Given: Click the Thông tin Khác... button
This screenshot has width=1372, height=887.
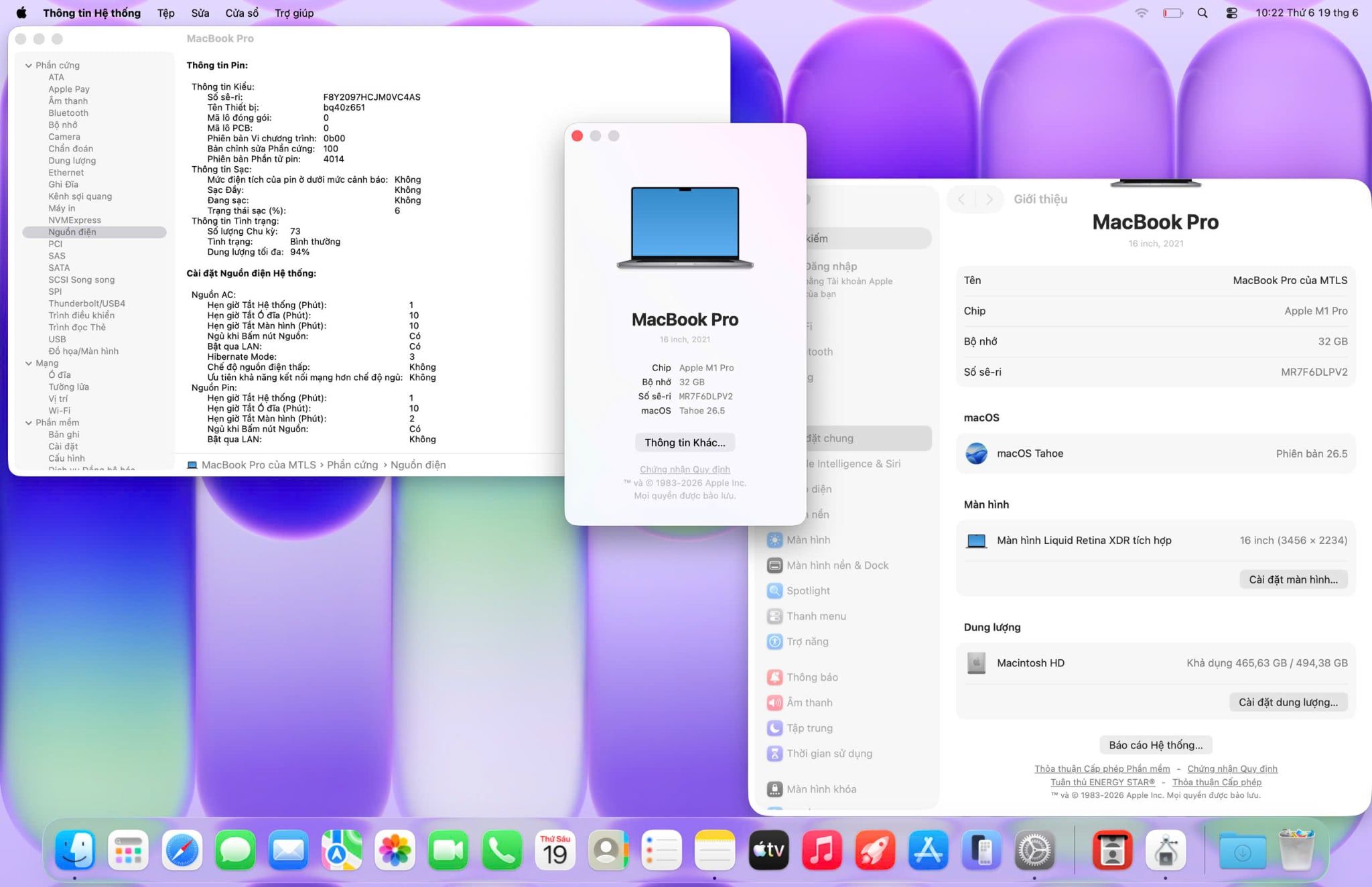Looking at the screenshot, I should (x=685, y=442).
